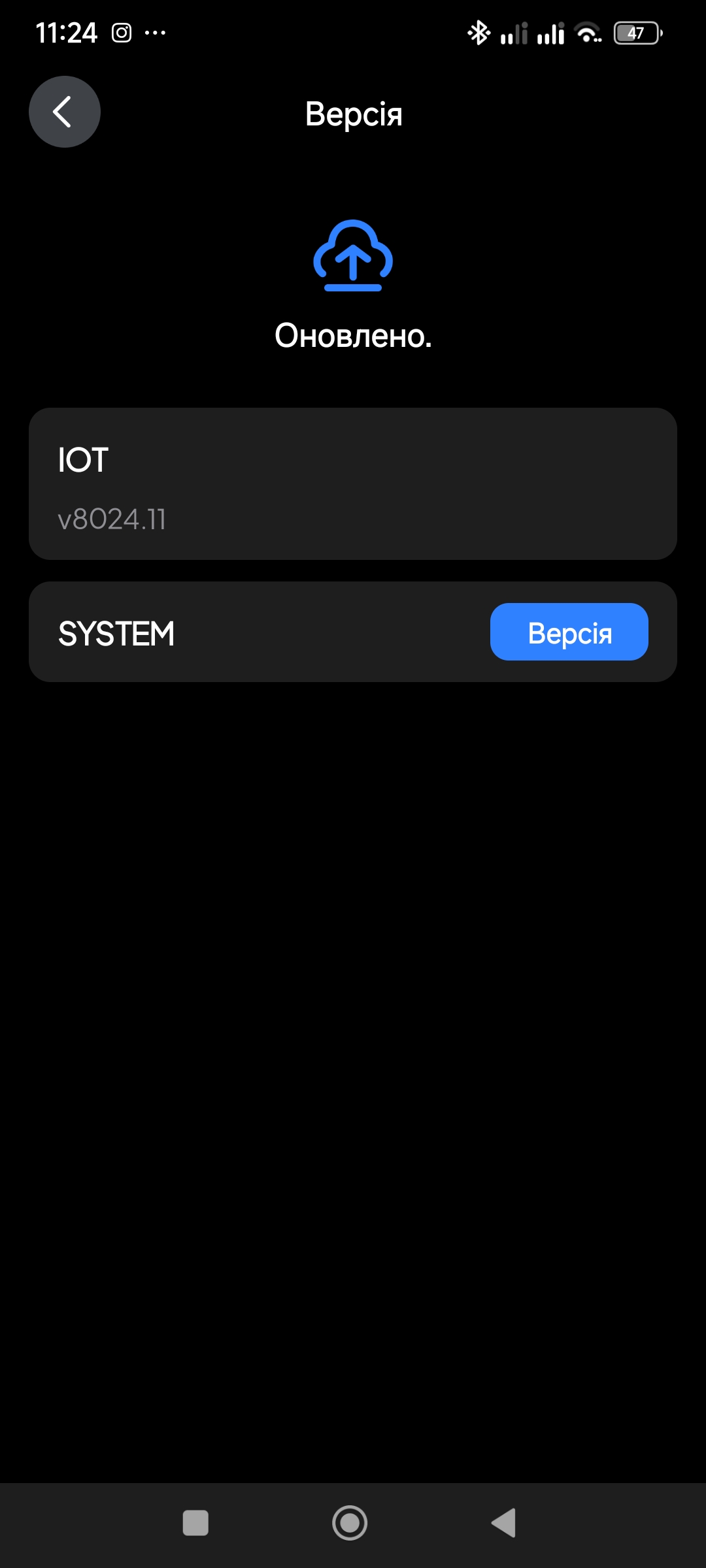
Task: Tap the three-dot more notifications icon
Action: (x=155, y=33)
